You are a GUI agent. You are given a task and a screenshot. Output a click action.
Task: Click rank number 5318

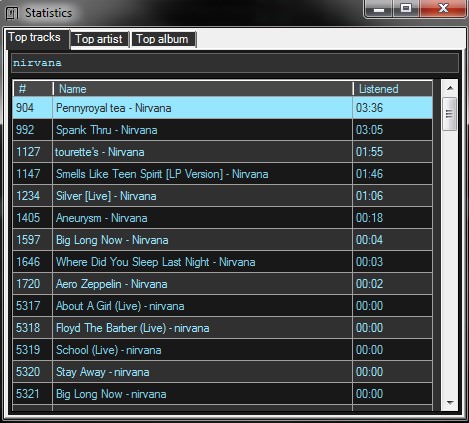28,328
